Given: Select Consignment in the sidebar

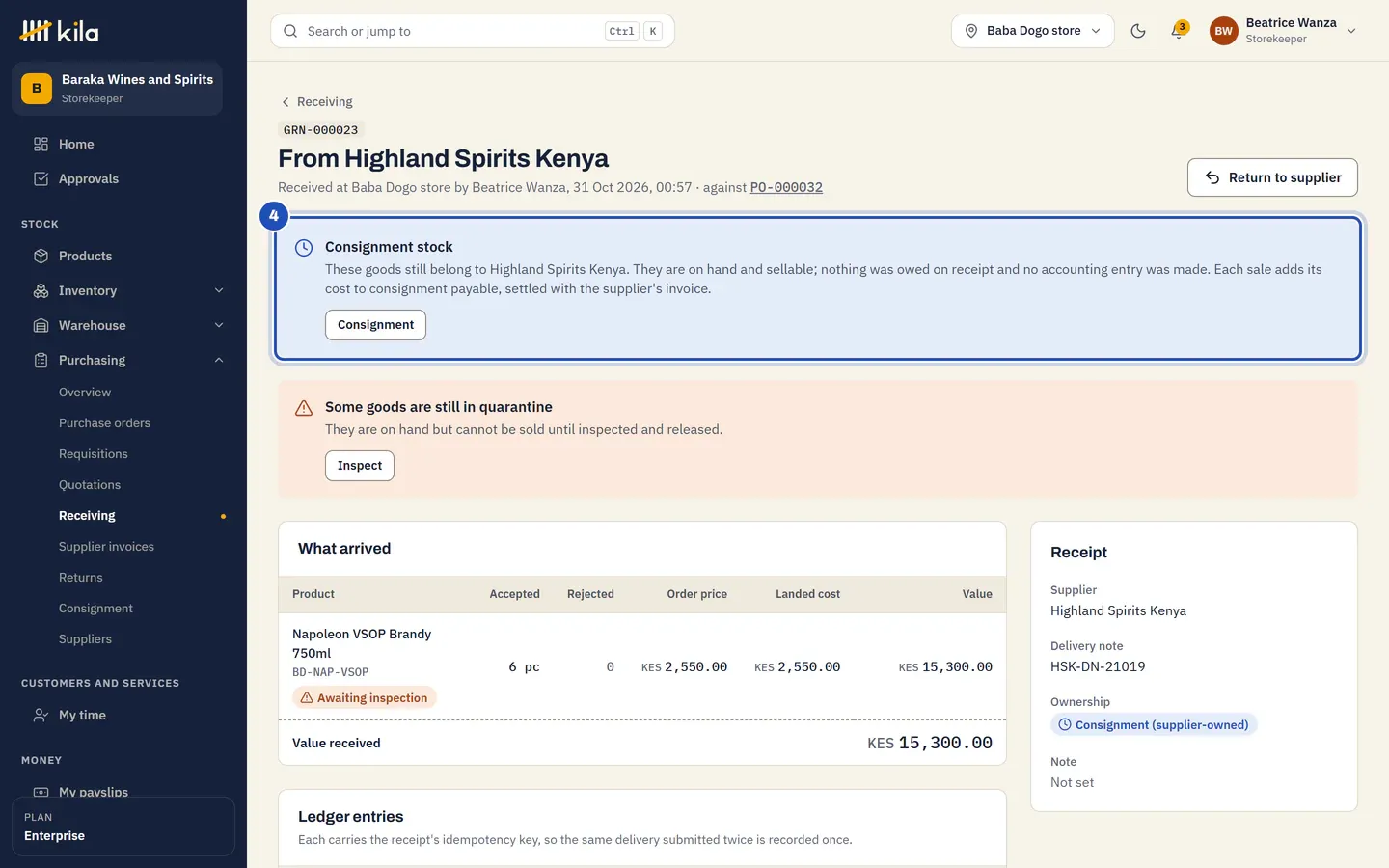Looking at the screenshot, I should click(95, 609).
